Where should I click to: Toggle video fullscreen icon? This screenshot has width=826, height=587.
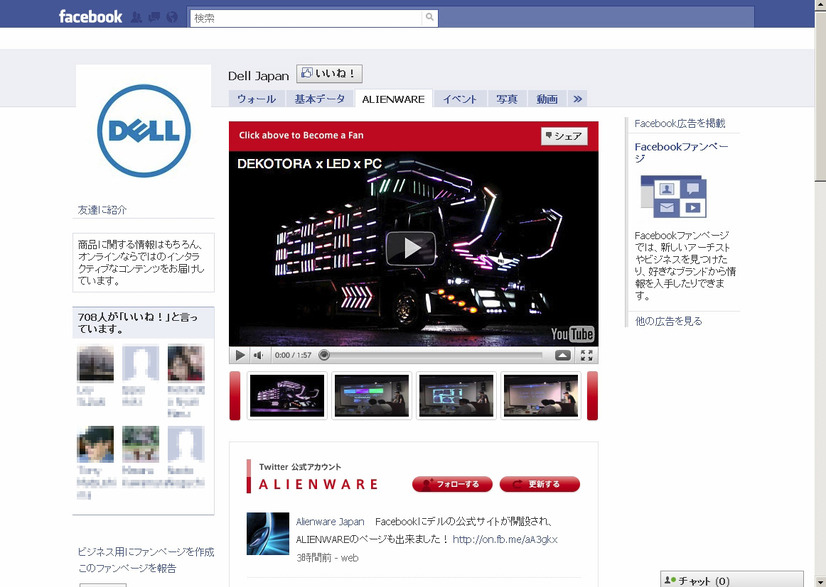click(x=587, y=355)
